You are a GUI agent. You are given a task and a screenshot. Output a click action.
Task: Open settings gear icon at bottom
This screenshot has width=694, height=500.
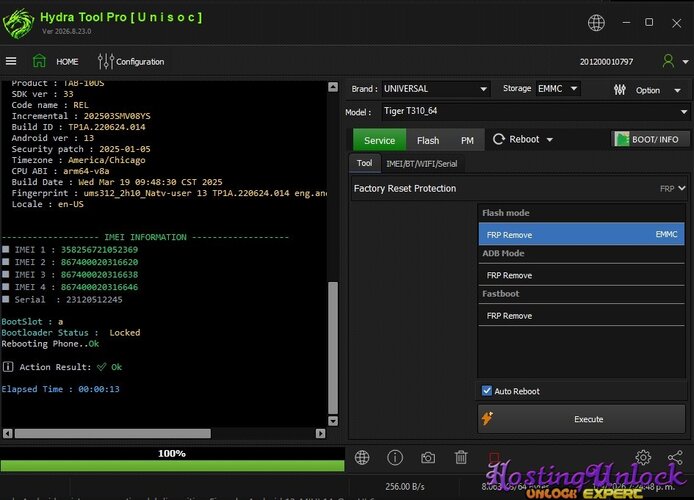pyautogui.click(x=643, y=458)
